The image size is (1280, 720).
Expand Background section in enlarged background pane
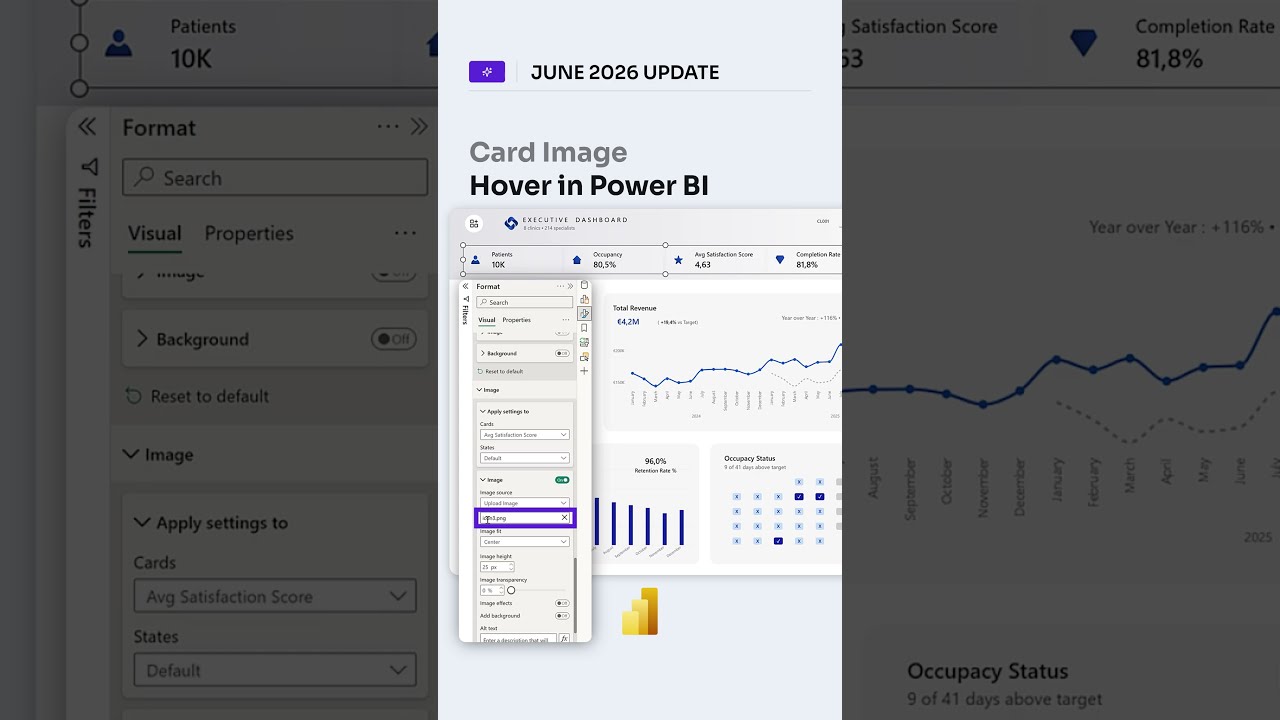point(142,339)
